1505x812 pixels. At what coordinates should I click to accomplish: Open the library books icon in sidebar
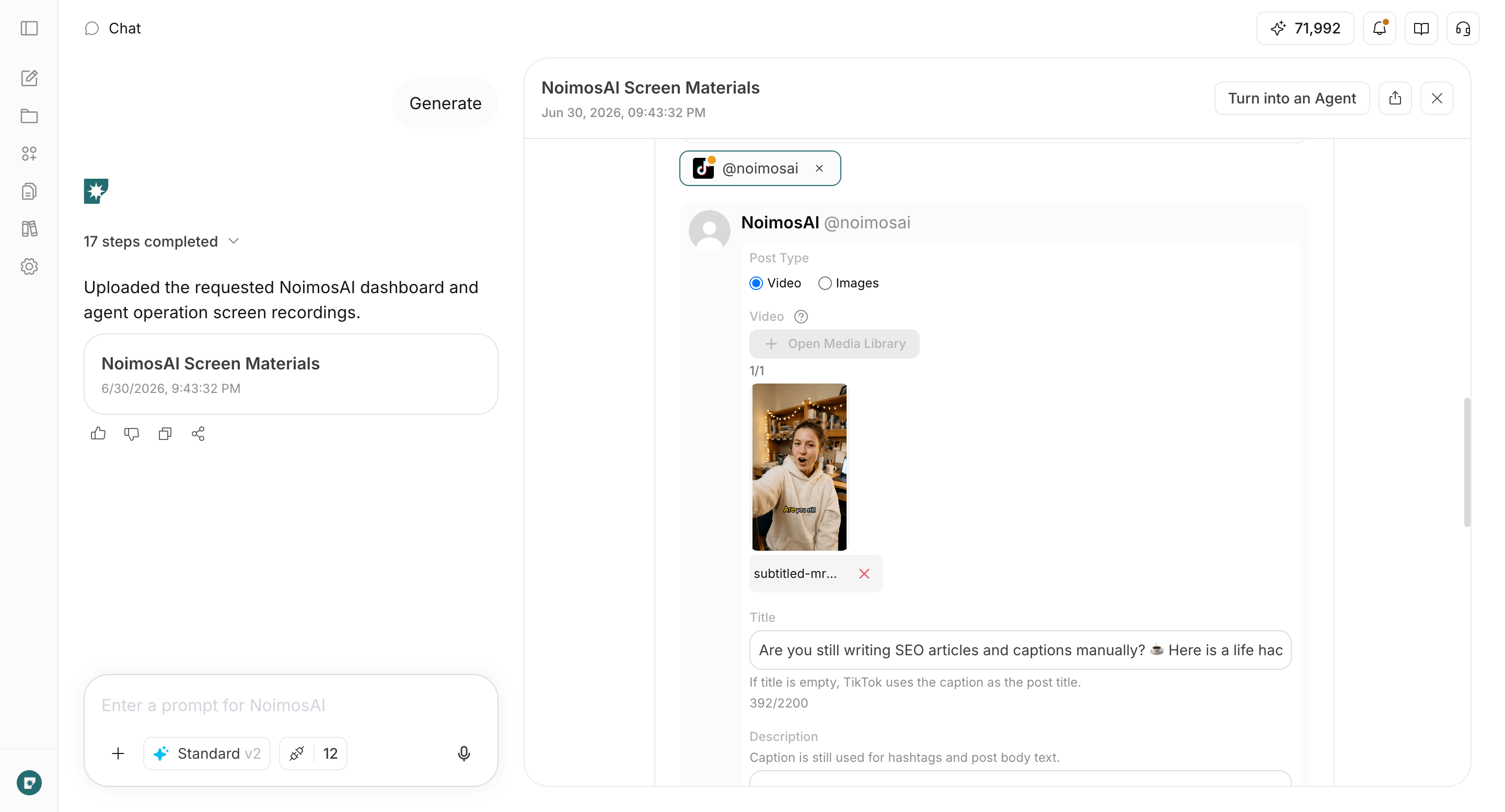coord(29,228)
